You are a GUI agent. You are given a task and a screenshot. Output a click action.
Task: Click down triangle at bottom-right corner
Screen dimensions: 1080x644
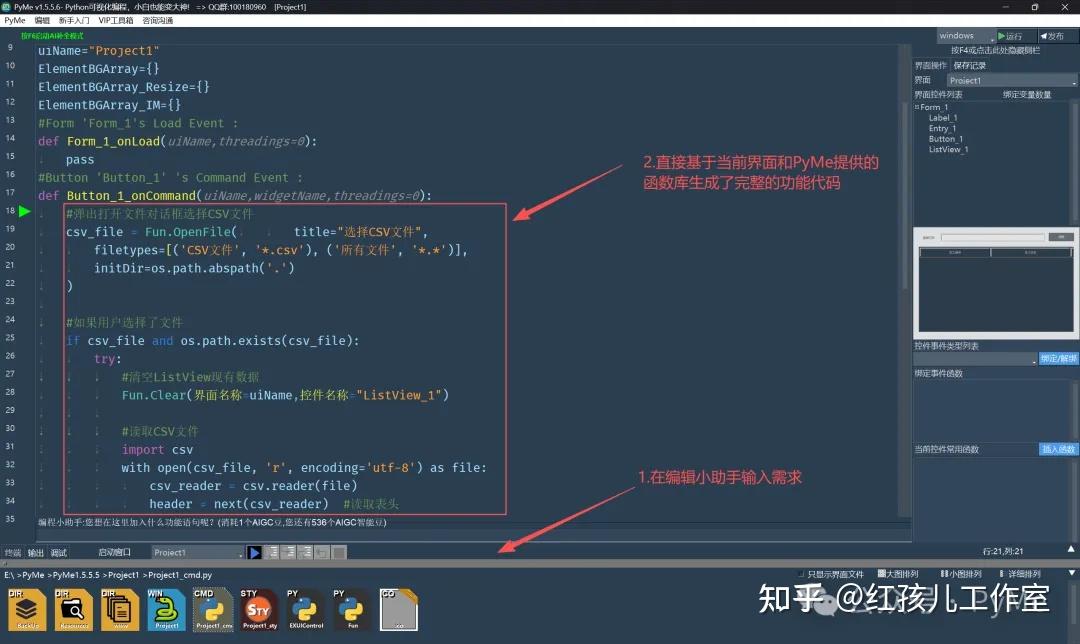(1071, 573)
